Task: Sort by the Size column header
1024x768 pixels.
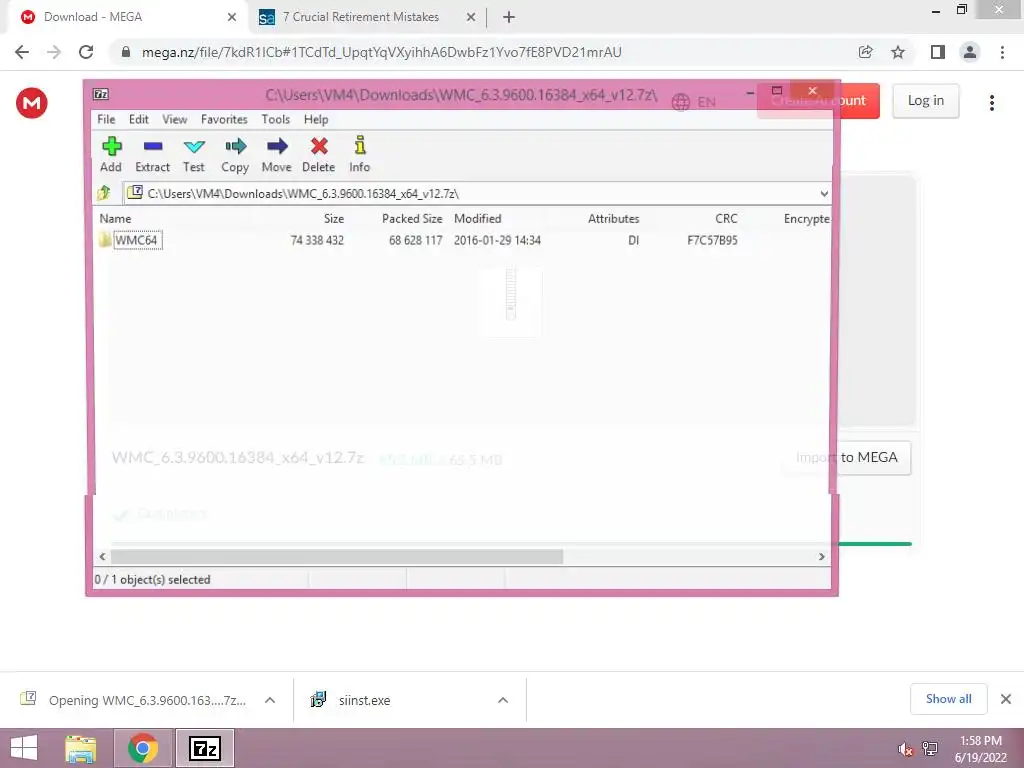Action: (x=334, y=219)
